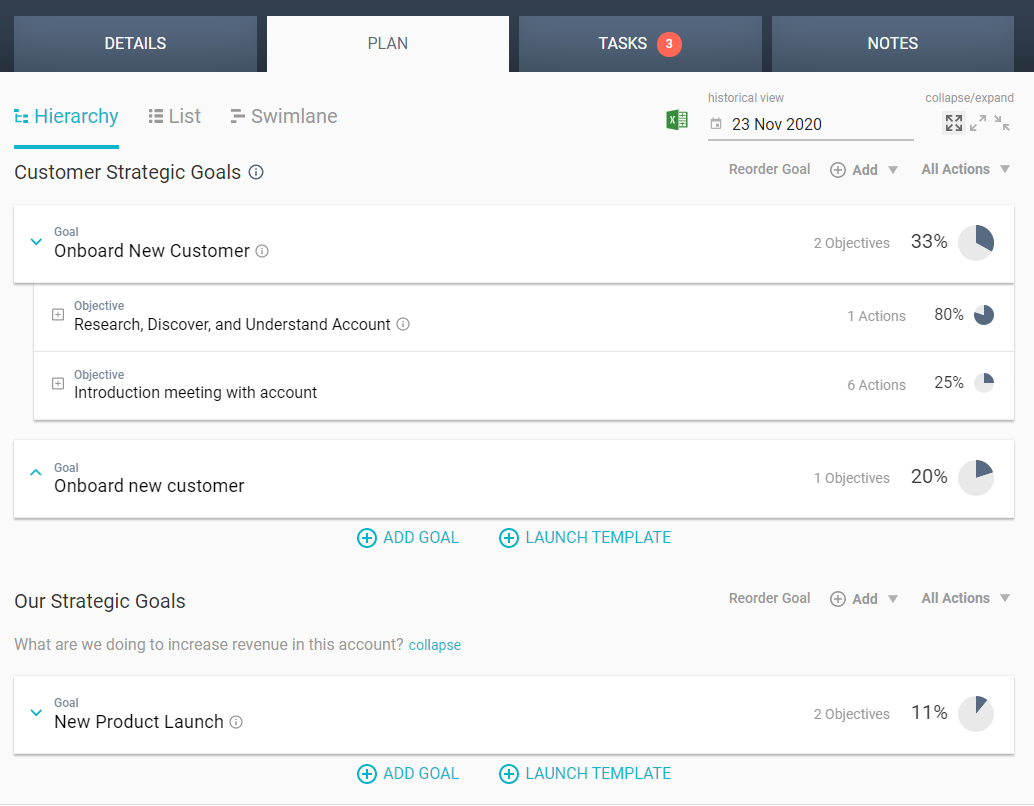1034x806 pixels.
Task: Click the historical view date field
Action: [x=810, y=124]
